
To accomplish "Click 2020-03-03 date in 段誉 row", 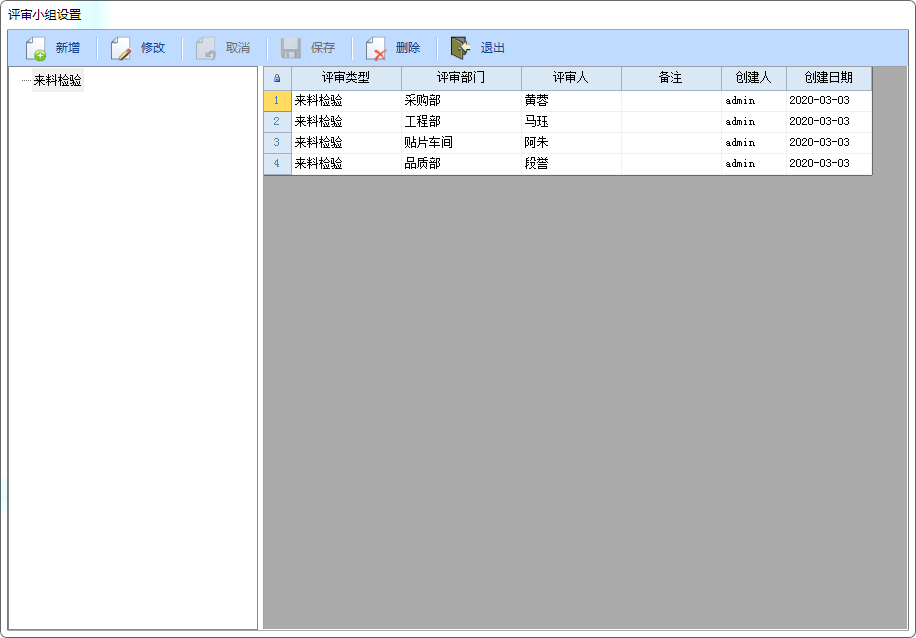I will [x=829, y=164].
